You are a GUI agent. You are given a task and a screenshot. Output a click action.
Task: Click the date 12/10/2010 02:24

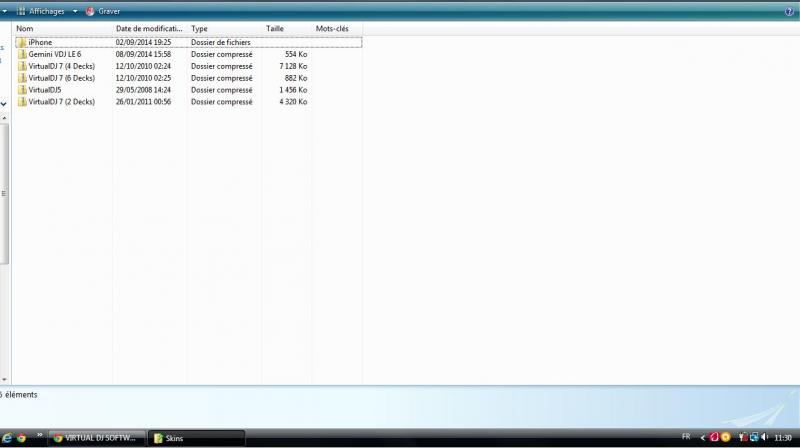click(x=143, y=66)
